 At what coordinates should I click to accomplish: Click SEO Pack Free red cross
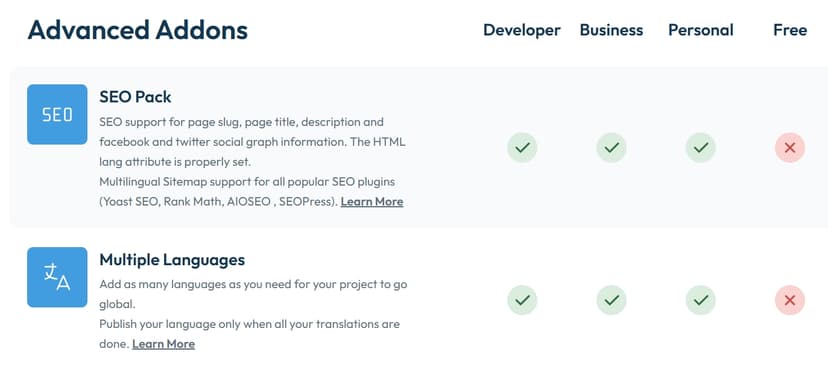click(x=790, y=148)
